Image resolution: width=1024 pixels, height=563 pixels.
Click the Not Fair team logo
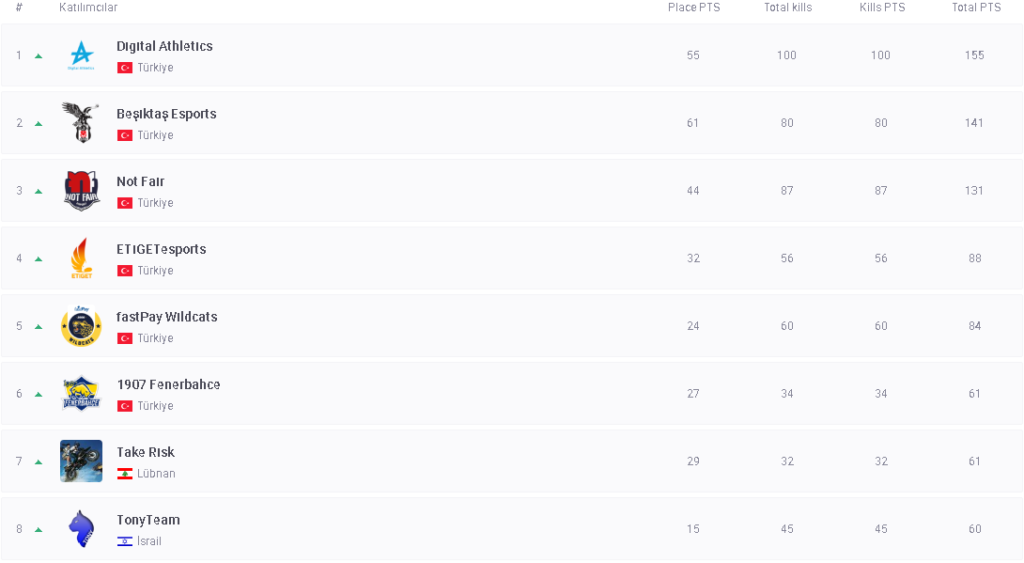coord(81,190)
